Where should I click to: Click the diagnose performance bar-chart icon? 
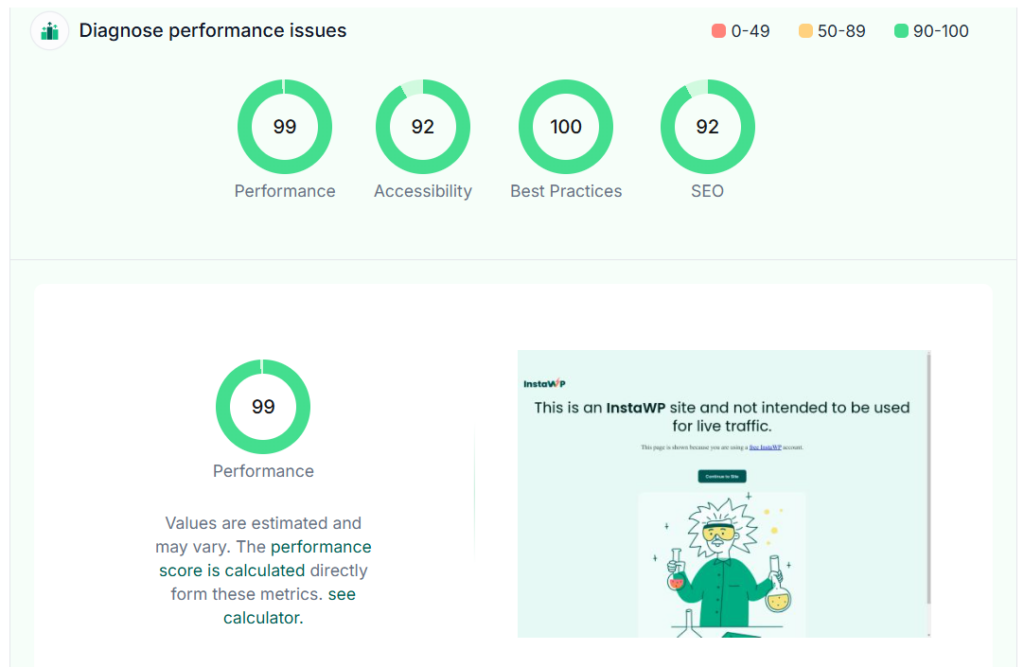tap(50, 31)
